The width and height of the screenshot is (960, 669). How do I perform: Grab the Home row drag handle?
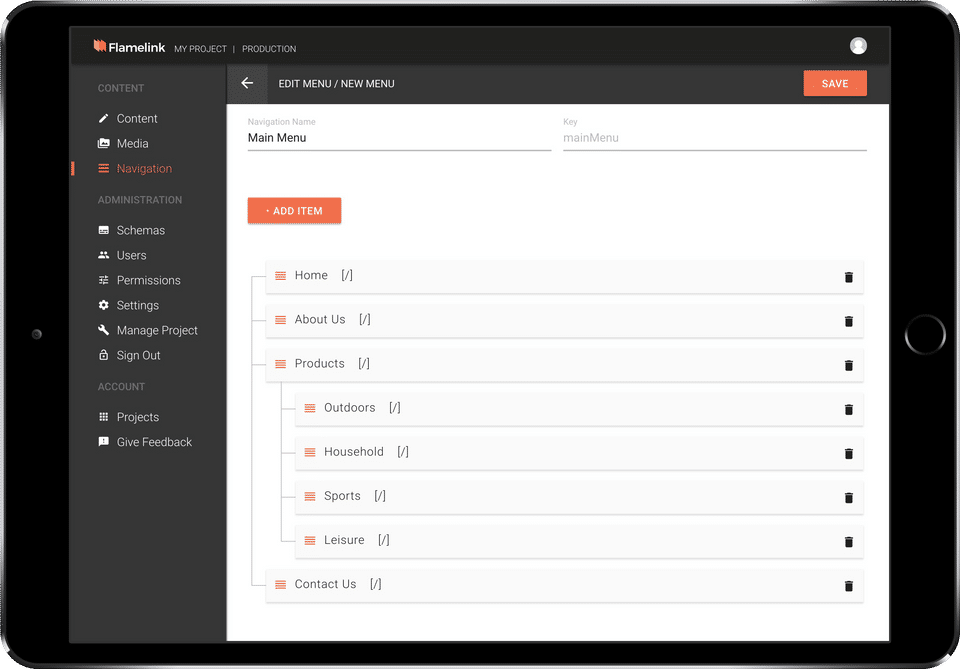(x=280, y=276)
